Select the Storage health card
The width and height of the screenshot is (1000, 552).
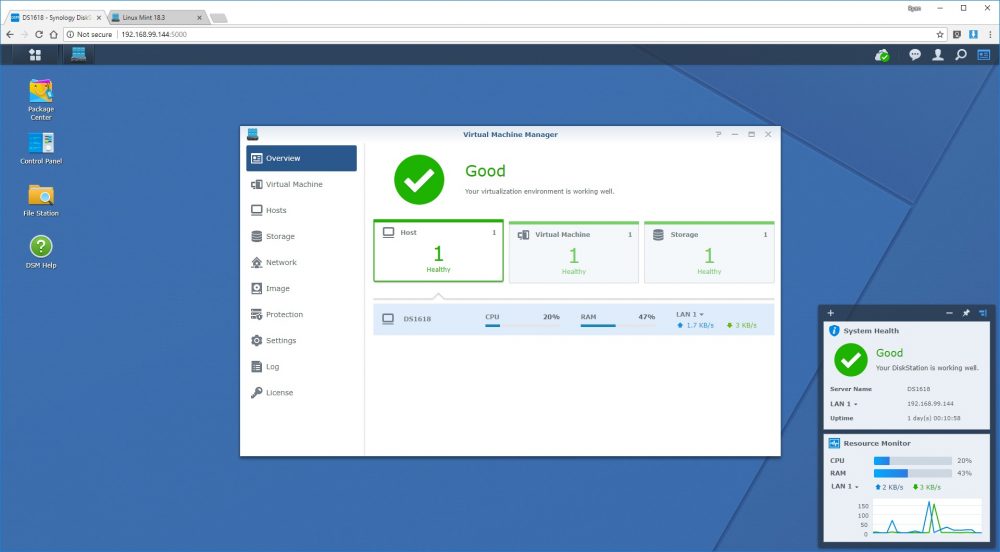[709, 252]
